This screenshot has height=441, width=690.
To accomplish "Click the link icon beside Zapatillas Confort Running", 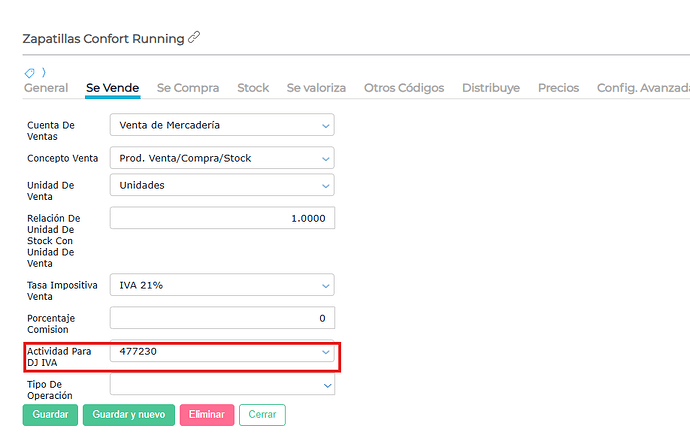I will pos(194,37).
